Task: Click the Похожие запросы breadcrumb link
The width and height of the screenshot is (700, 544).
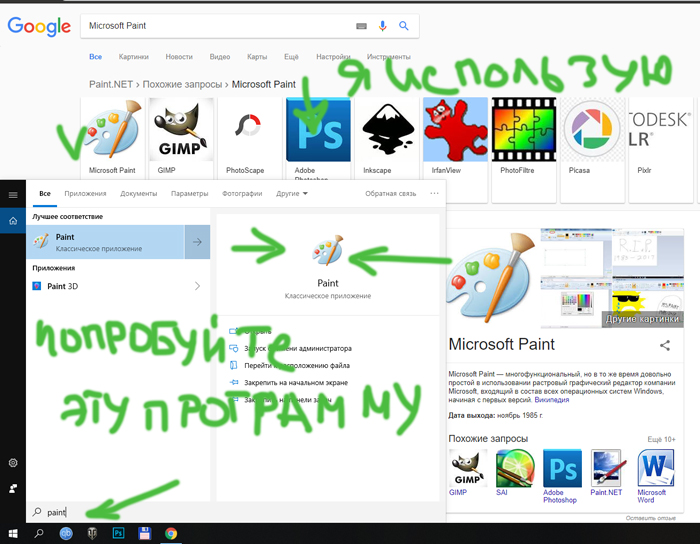Action: (182, 84)
